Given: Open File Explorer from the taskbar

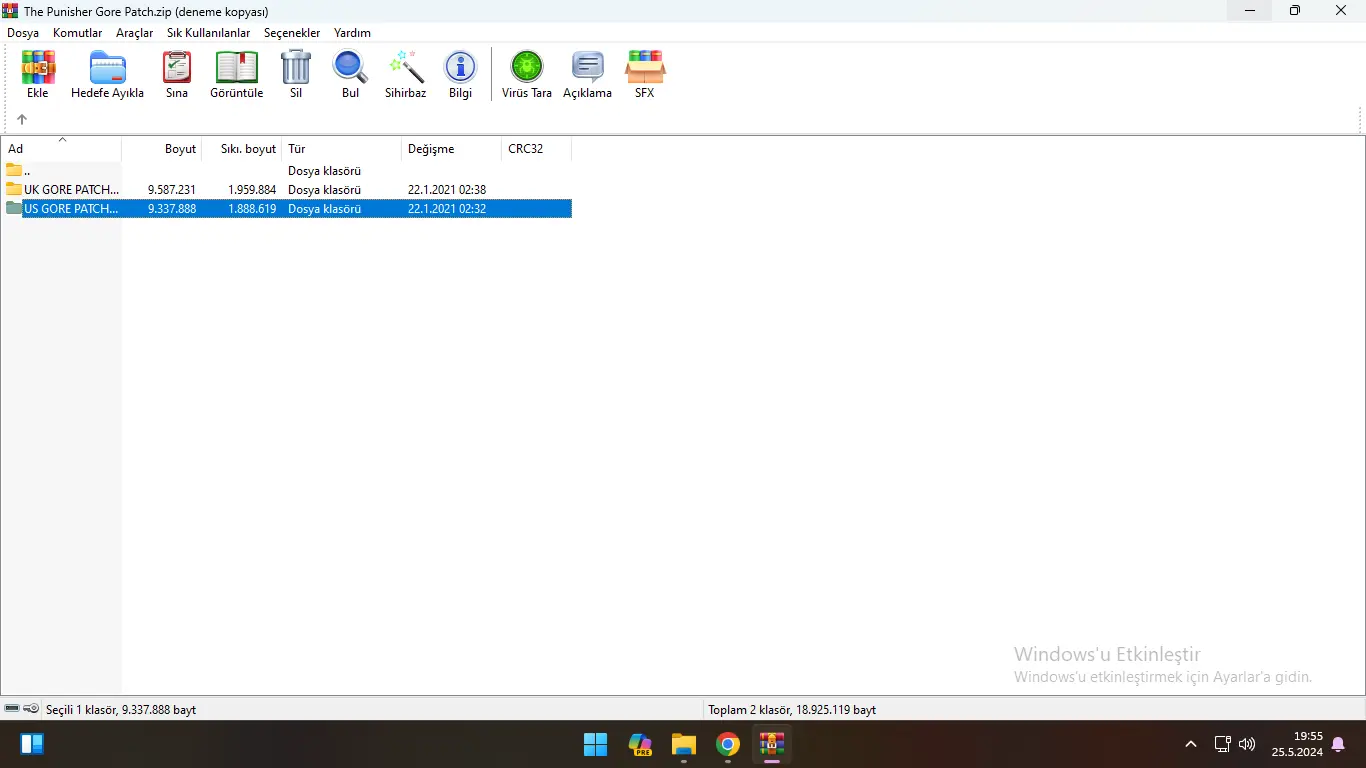Looking at the screenshot, I should (x=684, y=744).
